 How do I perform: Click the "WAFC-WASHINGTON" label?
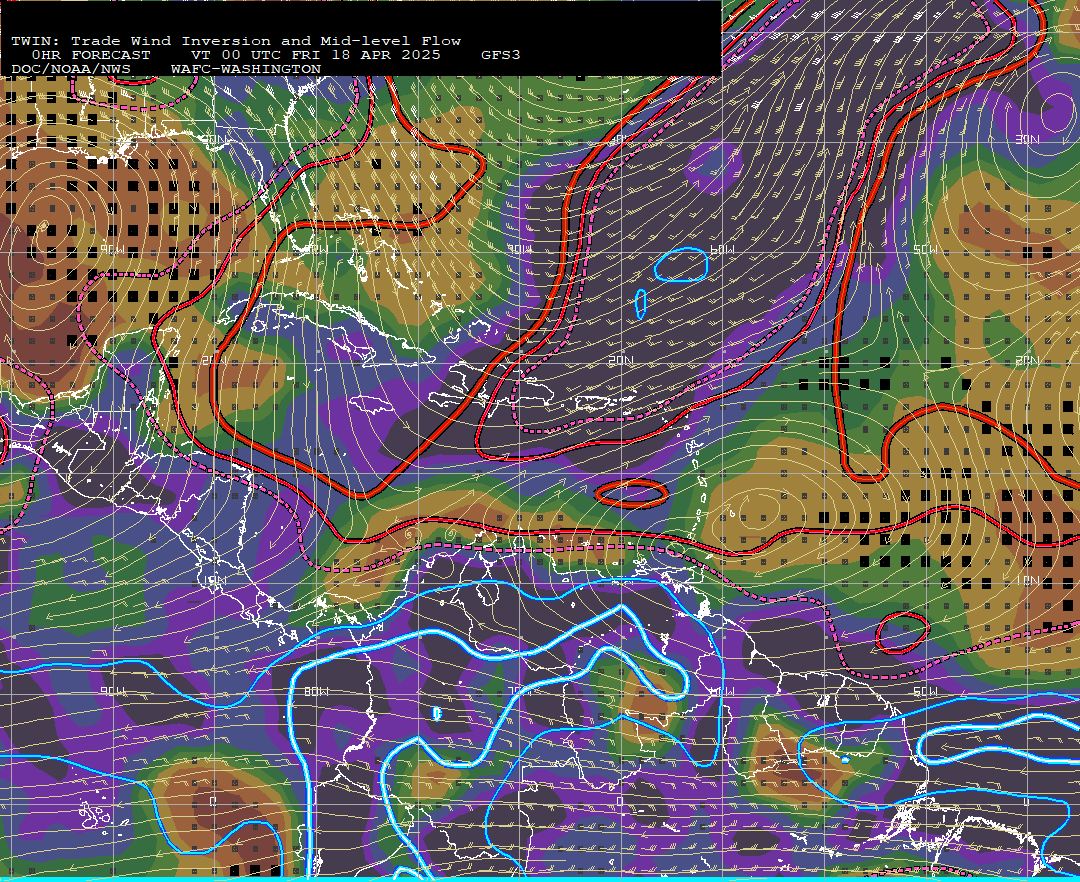click(246, 70)
